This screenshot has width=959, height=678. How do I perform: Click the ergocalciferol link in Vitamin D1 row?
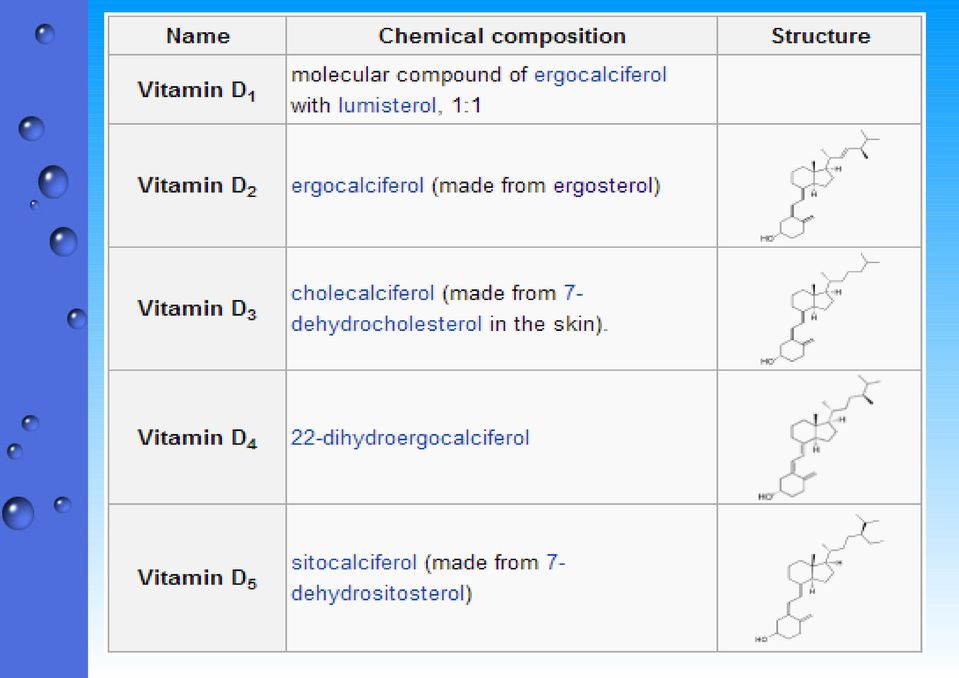[x=600, y=75]
